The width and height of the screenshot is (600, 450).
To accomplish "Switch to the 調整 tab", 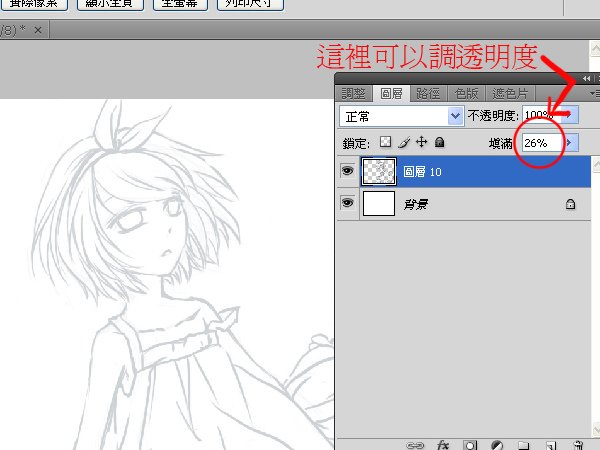I will pyautogui.click(x=353, y=93).
